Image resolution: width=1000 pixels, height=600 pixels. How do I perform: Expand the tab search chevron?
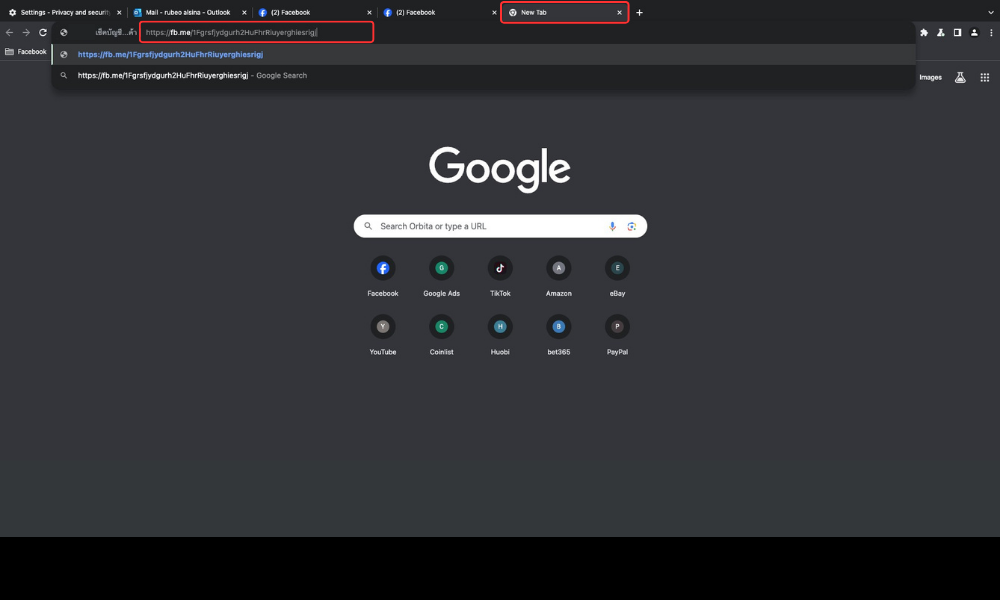pyautogui.click(x=990, y=12)
